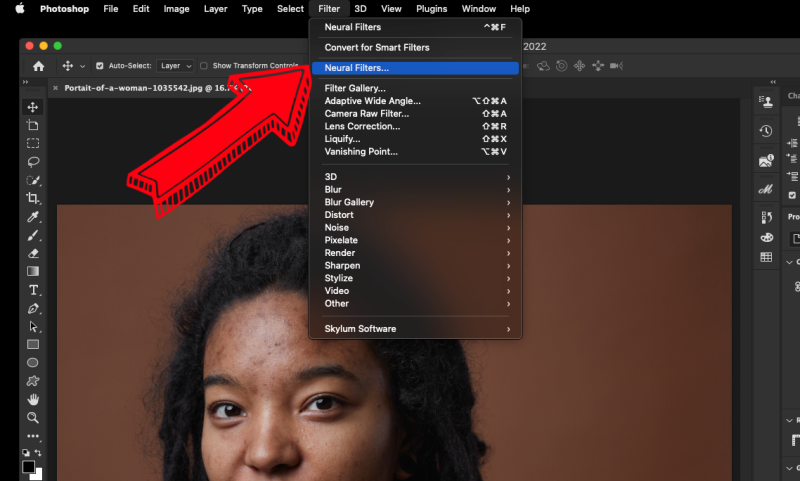
Task: Open the Apple menu
Action: (20, 8)
